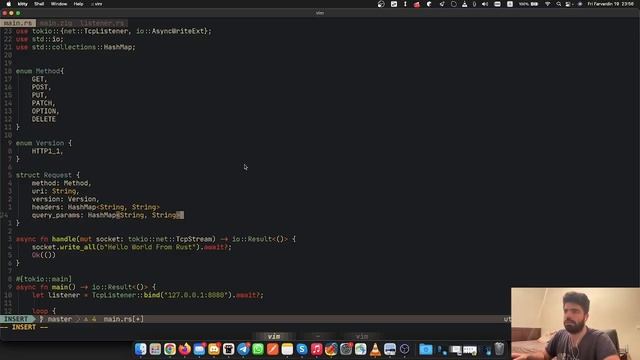This screenshot has height=360, width=640.
Task: Click main.rs[+] filename in status line
Action: tap(123, 319)
